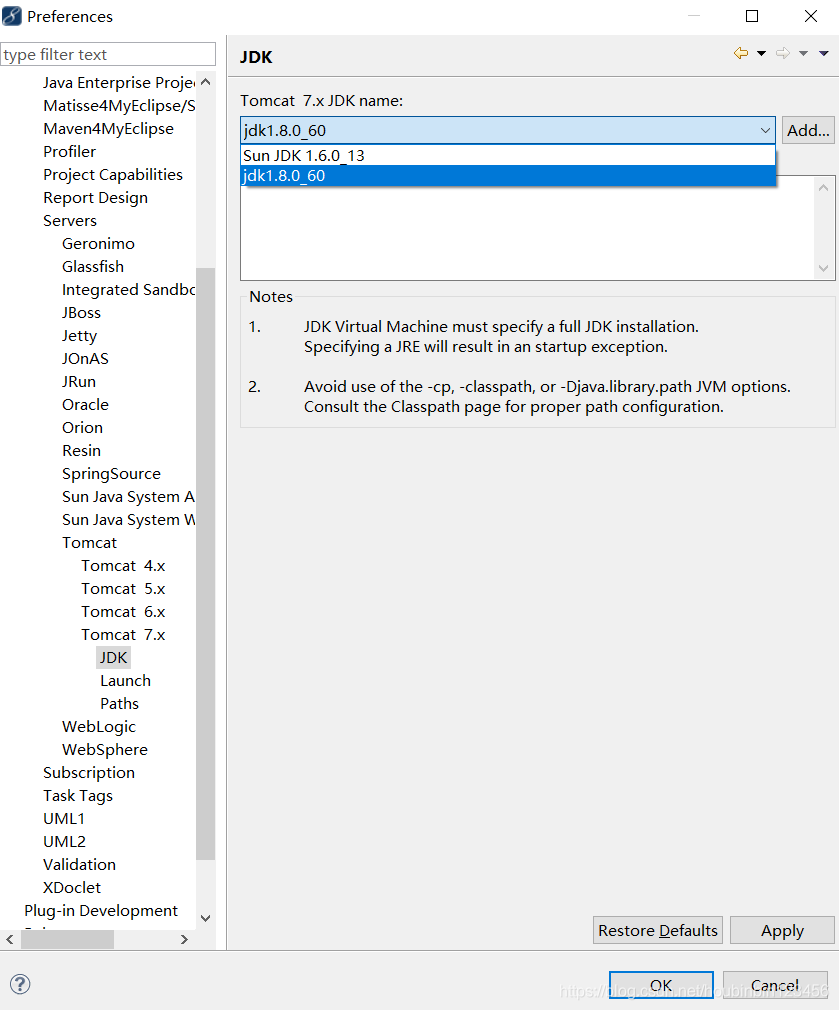Select UML1 tree item

point(64,819)
